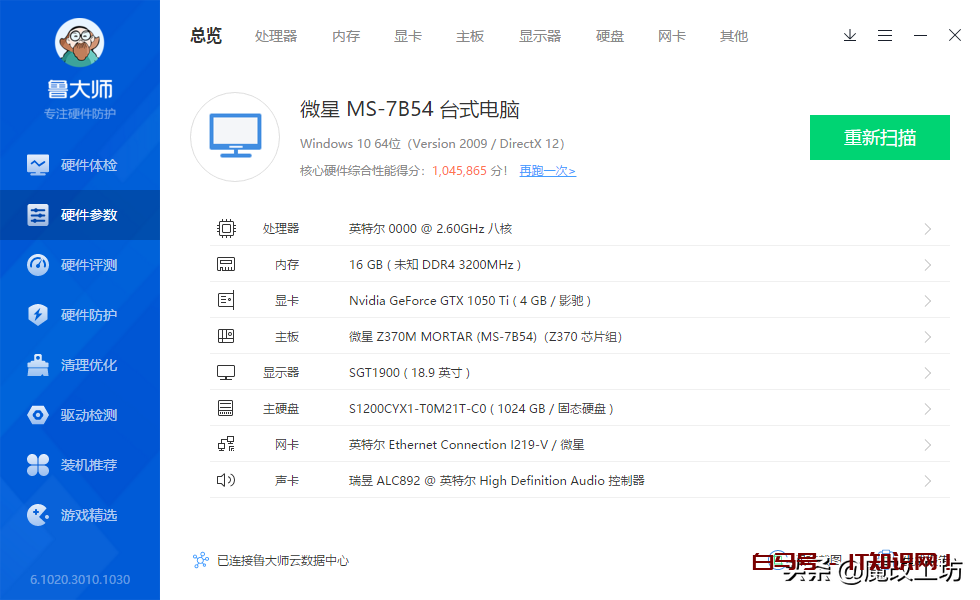Image resolution: width=980 pixels, height=600 pixels.
Task: Open the 硬盘 tab
Action: click(610, 36)
